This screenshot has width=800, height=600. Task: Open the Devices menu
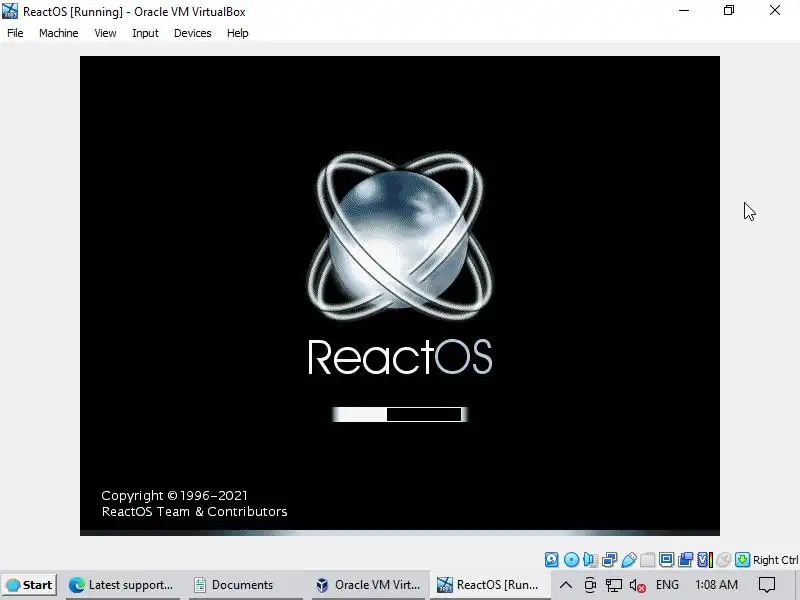pos(192,33)
